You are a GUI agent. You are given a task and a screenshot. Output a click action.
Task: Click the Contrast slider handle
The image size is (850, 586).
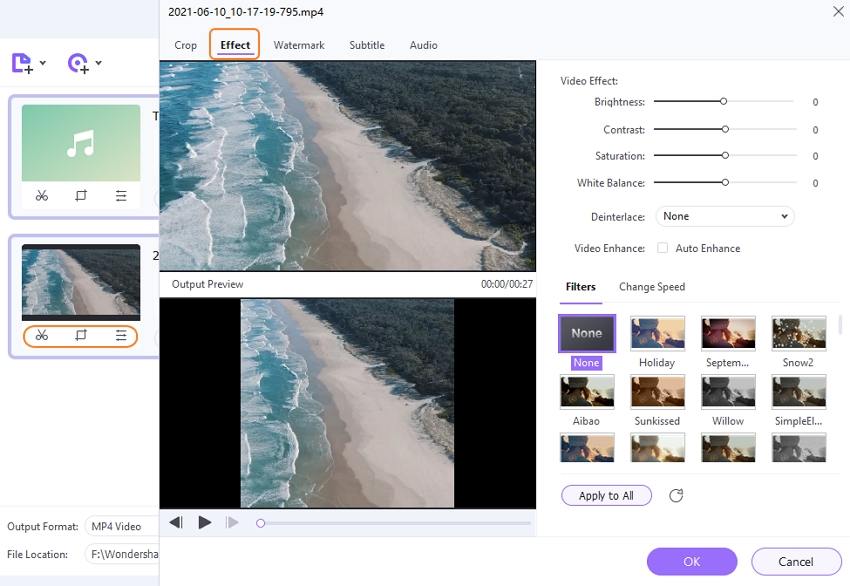pos(725,129)
